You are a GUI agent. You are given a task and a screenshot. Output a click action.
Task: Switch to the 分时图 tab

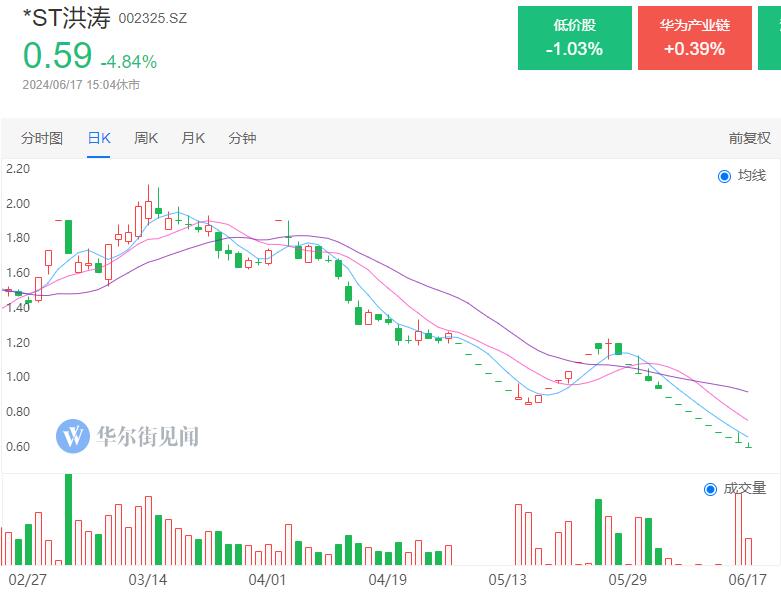coord(42,138)
